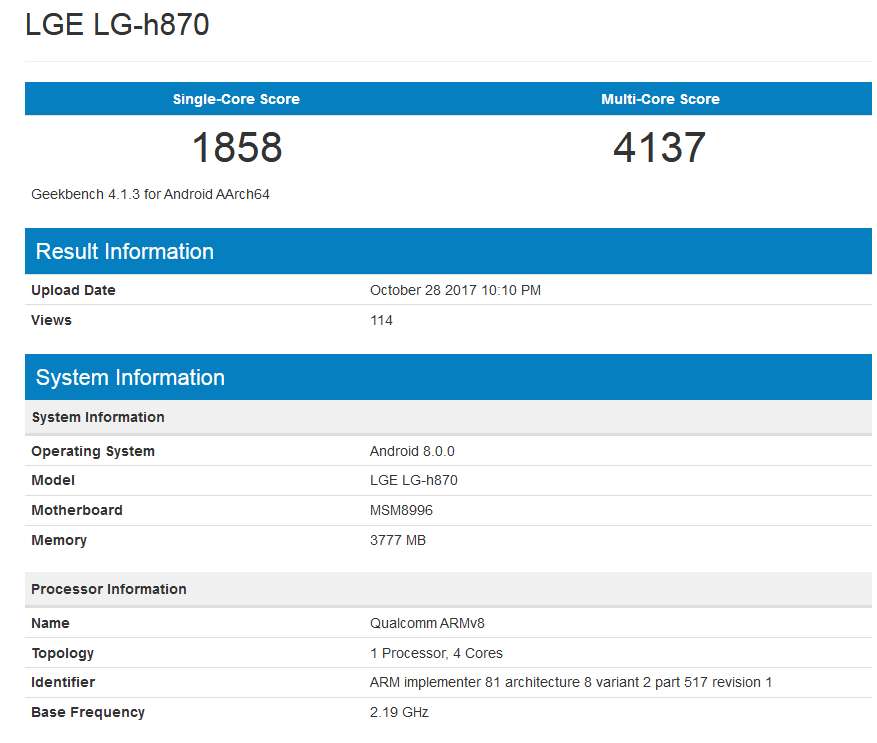877x743 pixels.
Task: Select the Single-Core Score header
Action: [x=236, y=99]
